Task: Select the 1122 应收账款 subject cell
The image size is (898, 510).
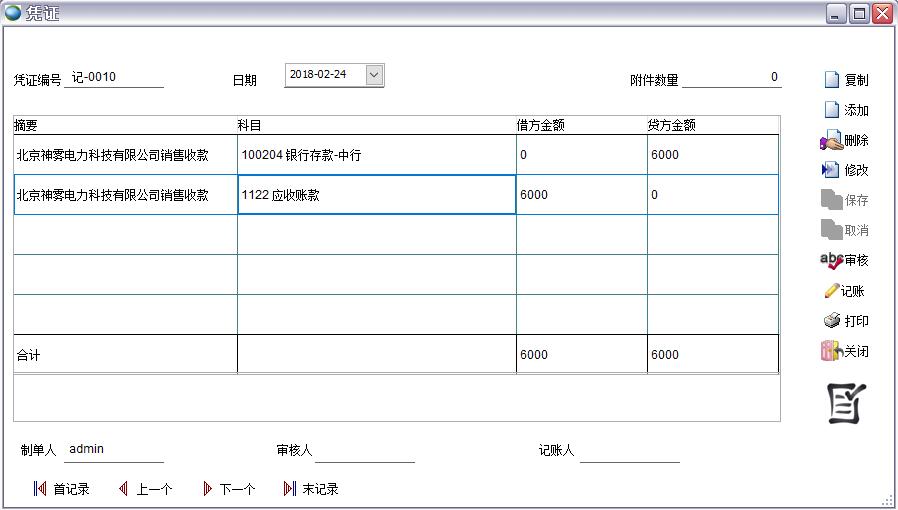Action: (x=376, y=195)
